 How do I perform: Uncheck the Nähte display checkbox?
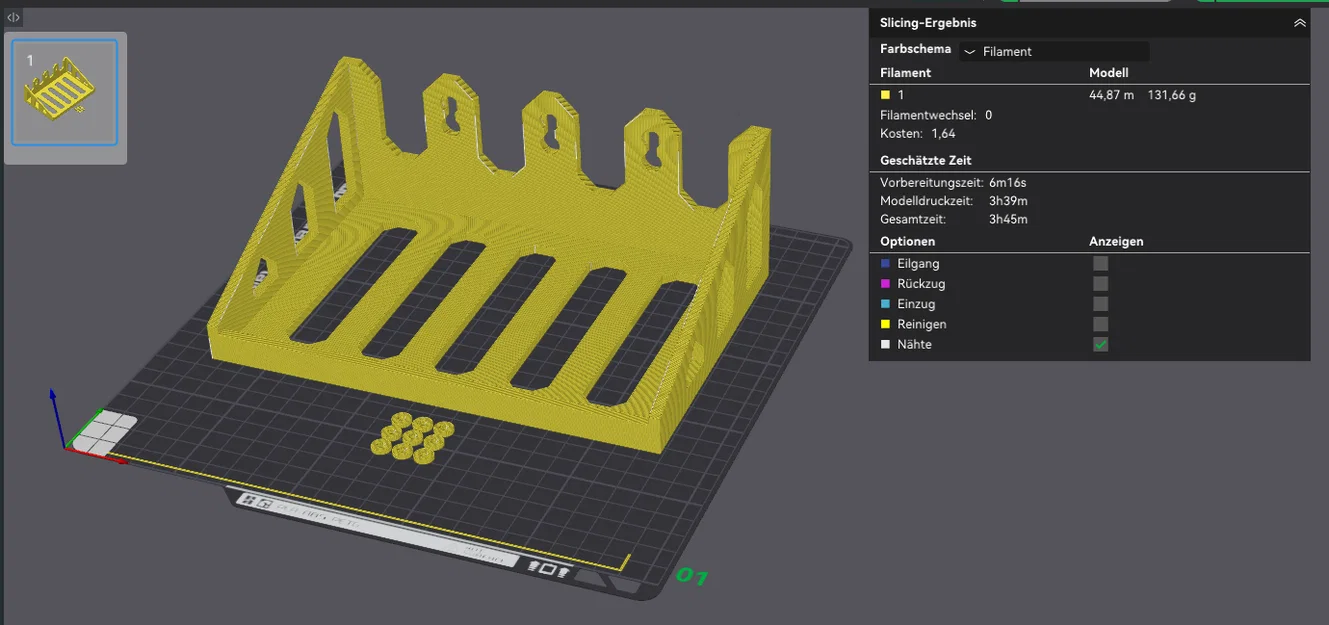coord(1101,344)
